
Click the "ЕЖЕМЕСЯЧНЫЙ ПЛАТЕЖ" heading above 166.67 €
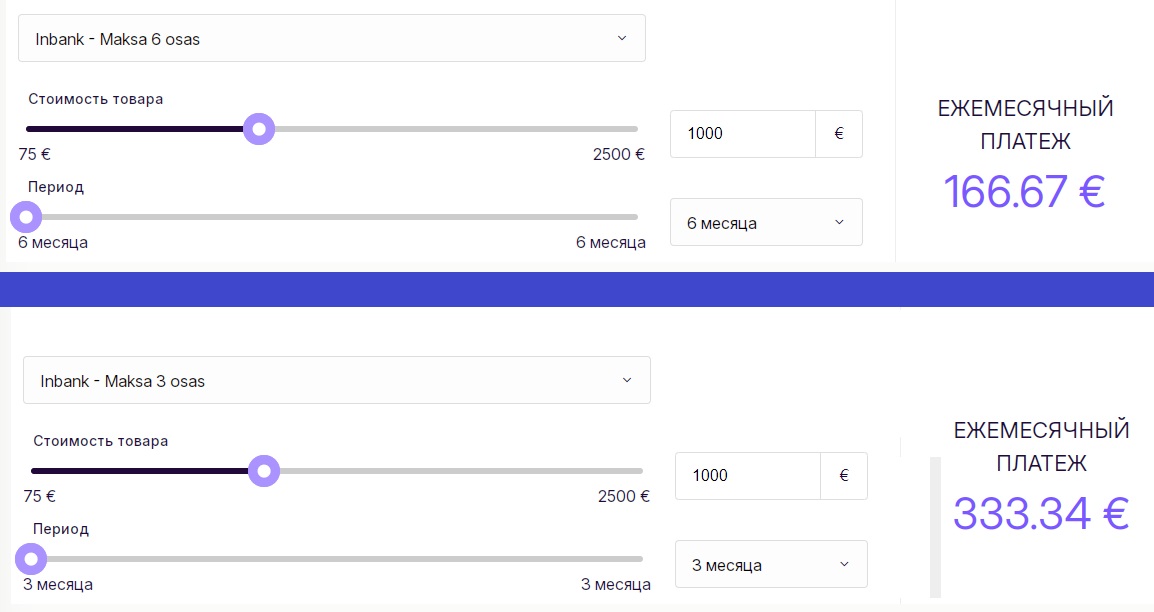coord(1025,125)
